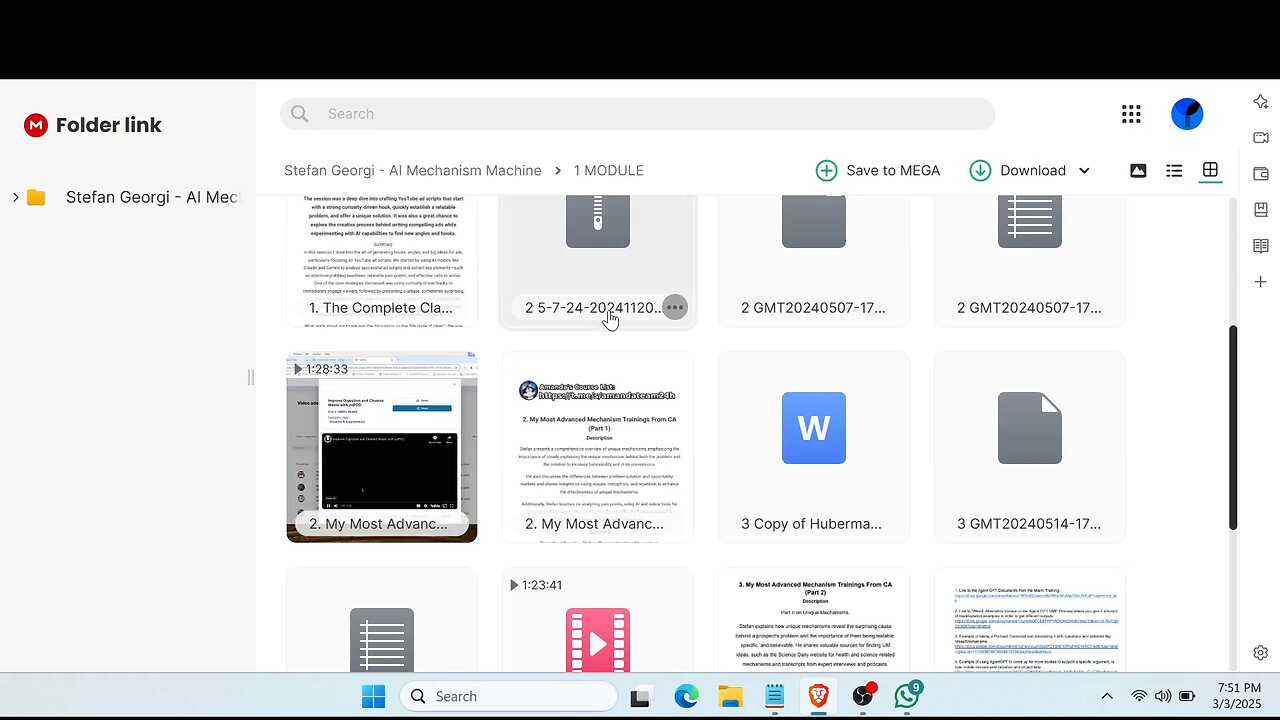This screenshot has width=1280, height=720.
Task: Show hidden system tray icons
Action: click(x=1107, y=696)
